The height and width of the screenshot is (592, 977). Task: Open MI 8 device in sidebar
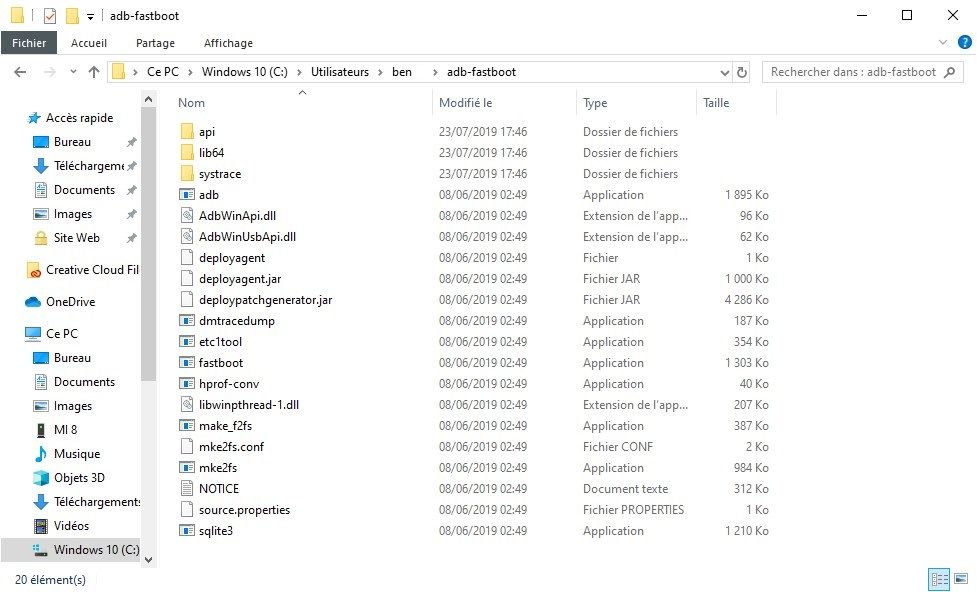point(65,429)
